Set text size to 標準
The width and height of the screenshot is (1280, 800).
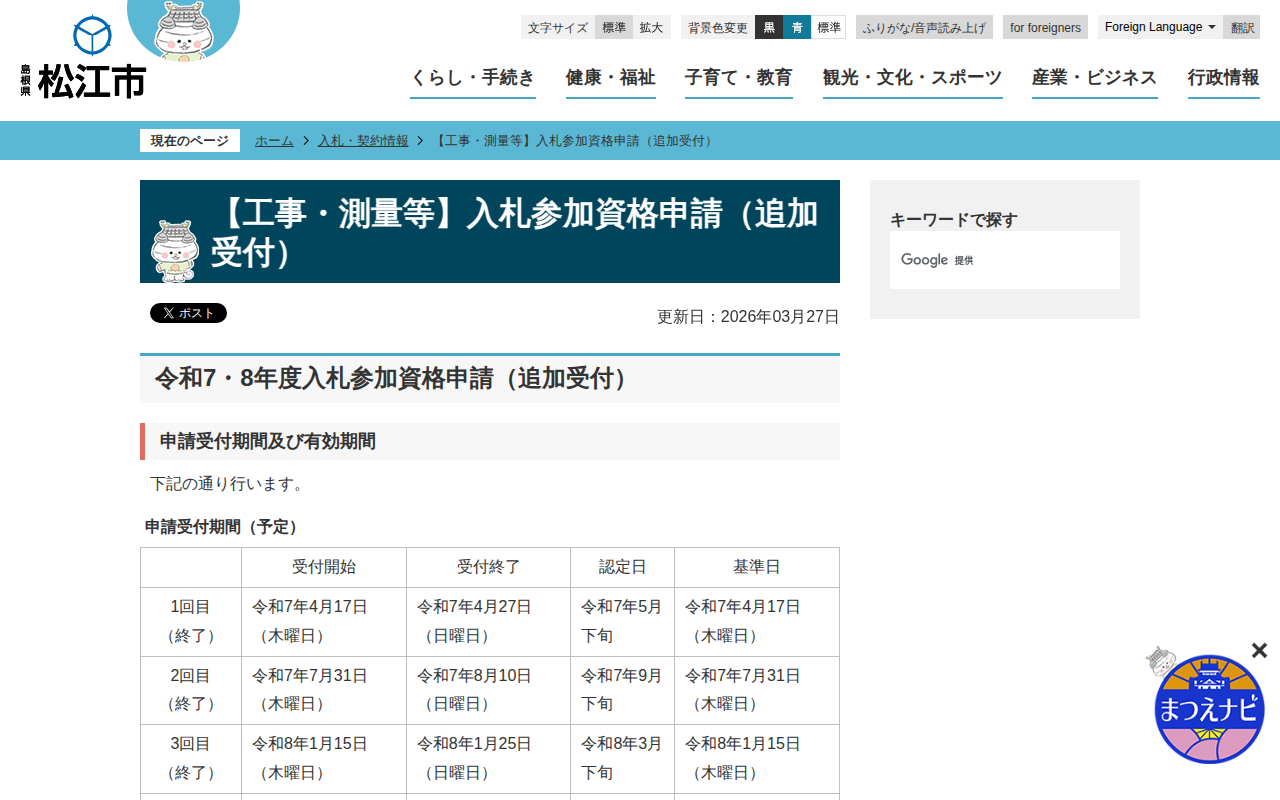coord(614,27)
